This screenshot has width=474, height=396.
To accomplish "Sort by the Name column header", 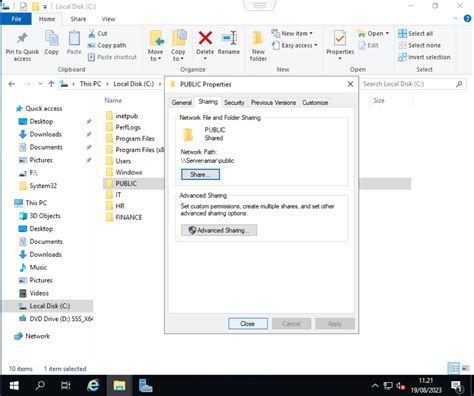I will pyautogui.click(x=113, y=100).
